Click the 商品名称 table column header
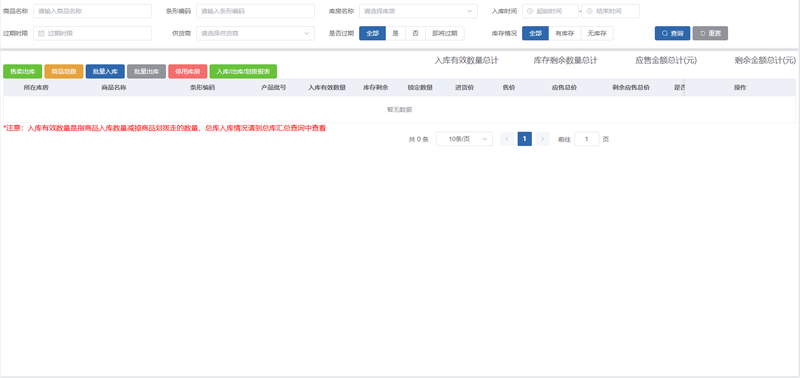This screenshot has height=378, width=800. click(x=114, y=88)
